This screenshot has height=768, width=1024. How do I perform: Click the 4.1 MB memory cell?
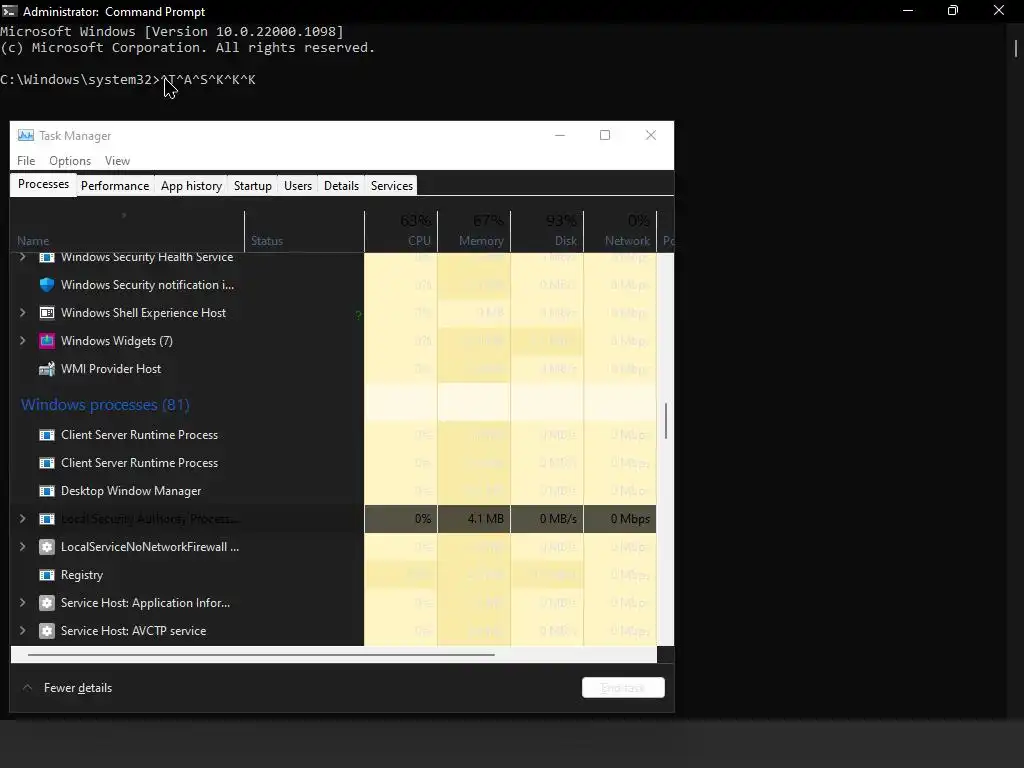click(474, 519)
